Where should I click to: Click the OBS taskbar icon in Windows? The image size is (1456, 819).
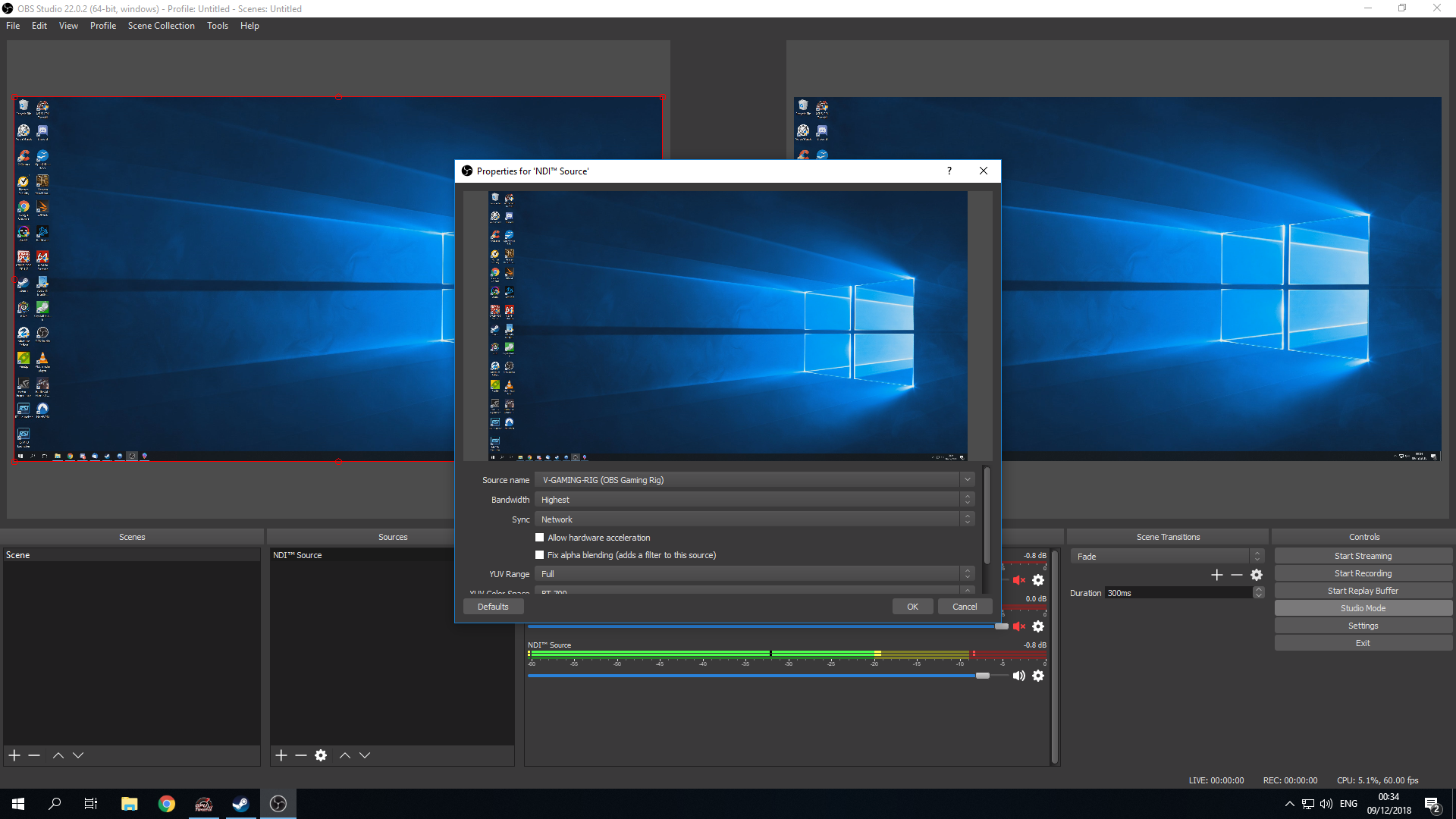[278, 803]
